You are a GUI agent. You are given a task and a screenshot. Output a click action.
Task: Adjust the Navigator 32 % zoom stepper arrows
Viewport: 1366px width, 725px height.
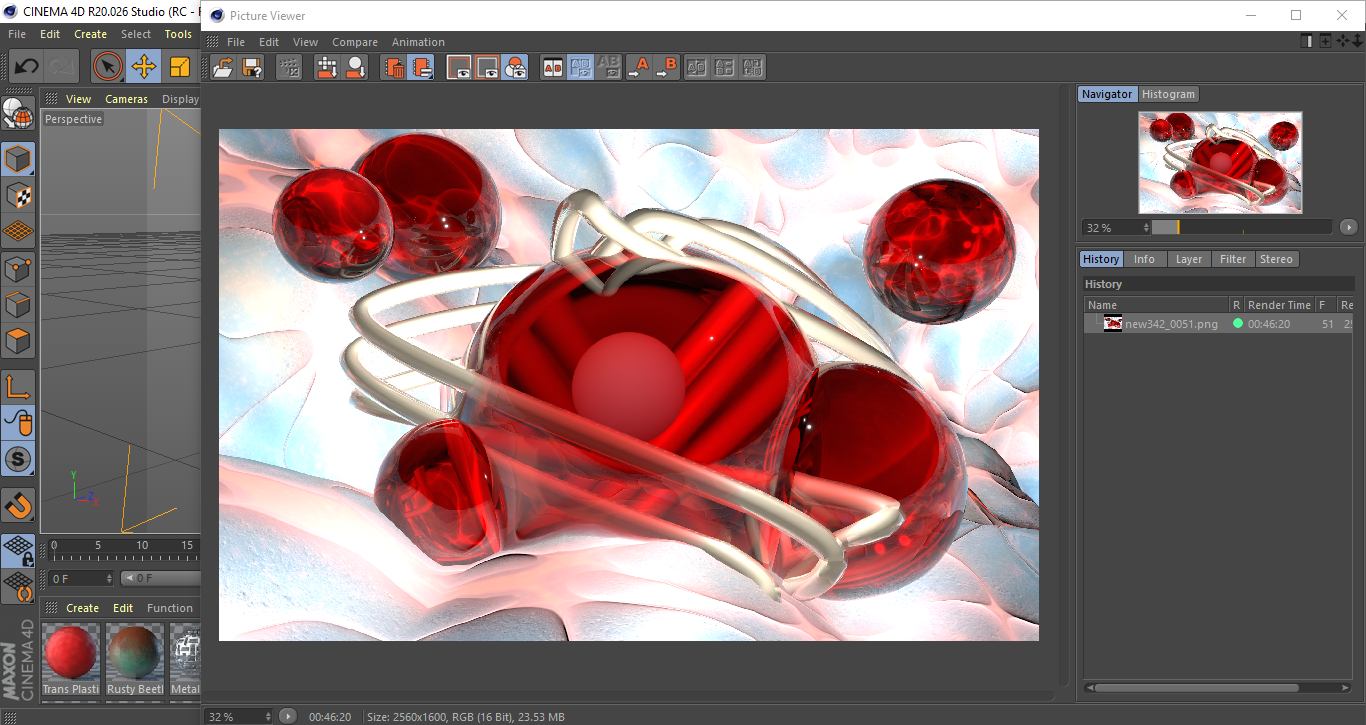click(1146, 228)
